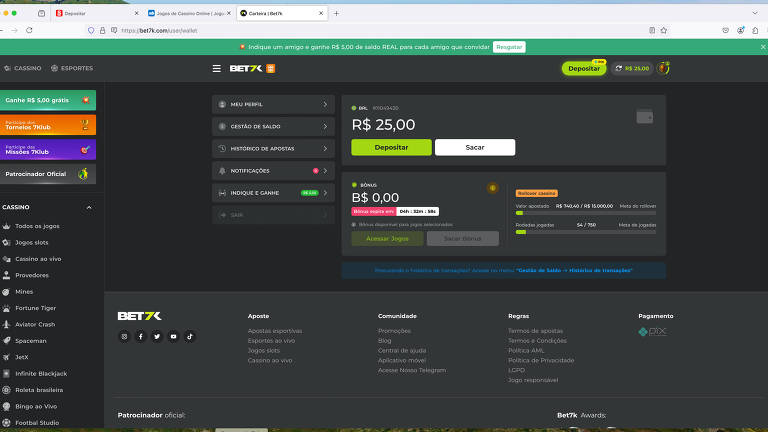Click the green Depositar button in wallet

pos(391,147)
